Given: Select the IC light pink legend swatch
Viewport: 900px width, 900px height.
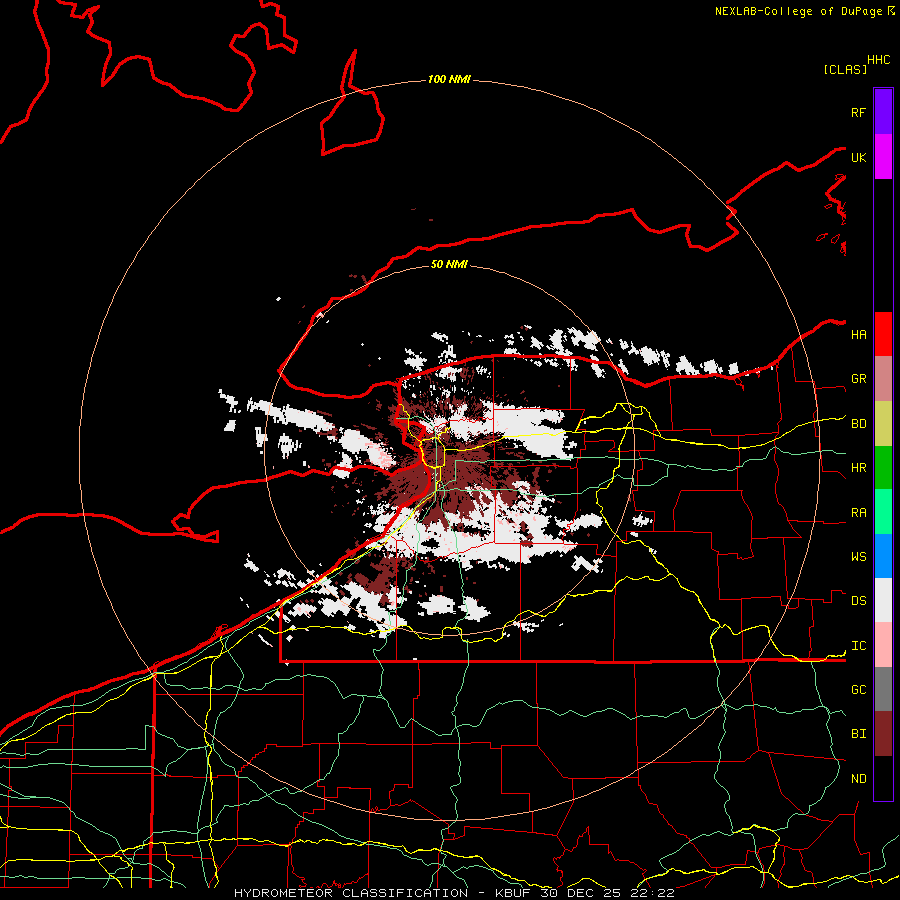Looking at the screenshot, I should coord(883,645).
